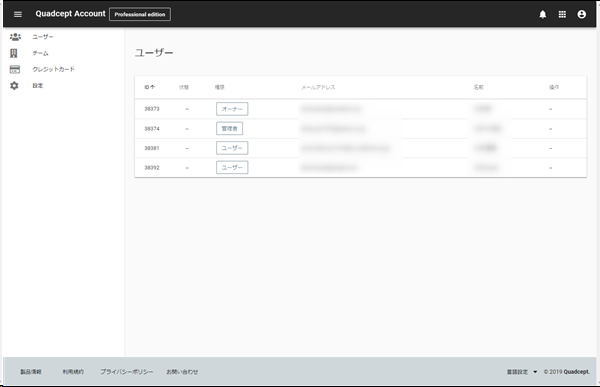Click the users group sidebar icon
This screenshot has width=600, height=387.
coord(15,37)
